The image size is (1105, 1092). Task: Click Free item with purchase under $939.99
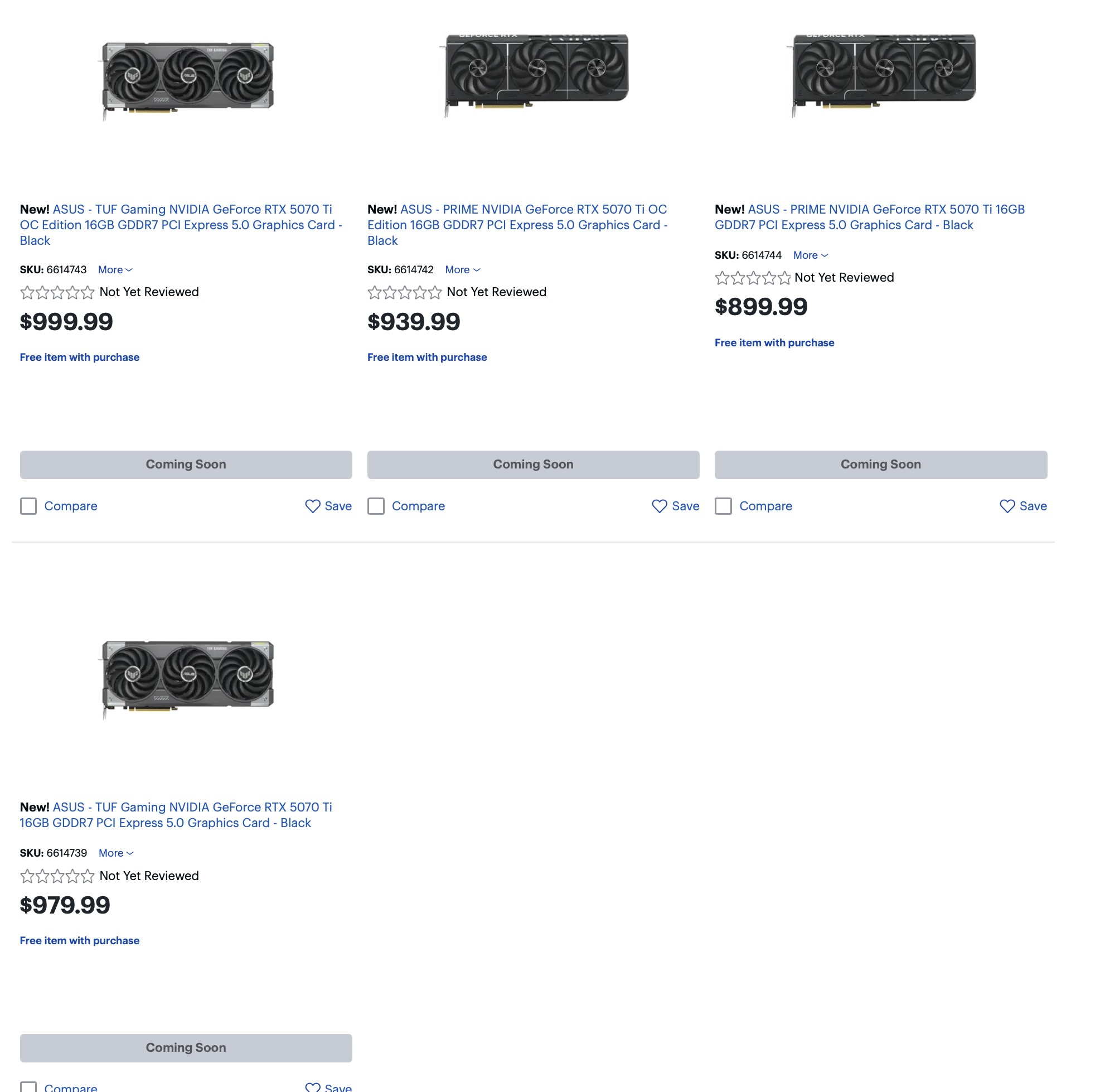click(x=427, y=357)
